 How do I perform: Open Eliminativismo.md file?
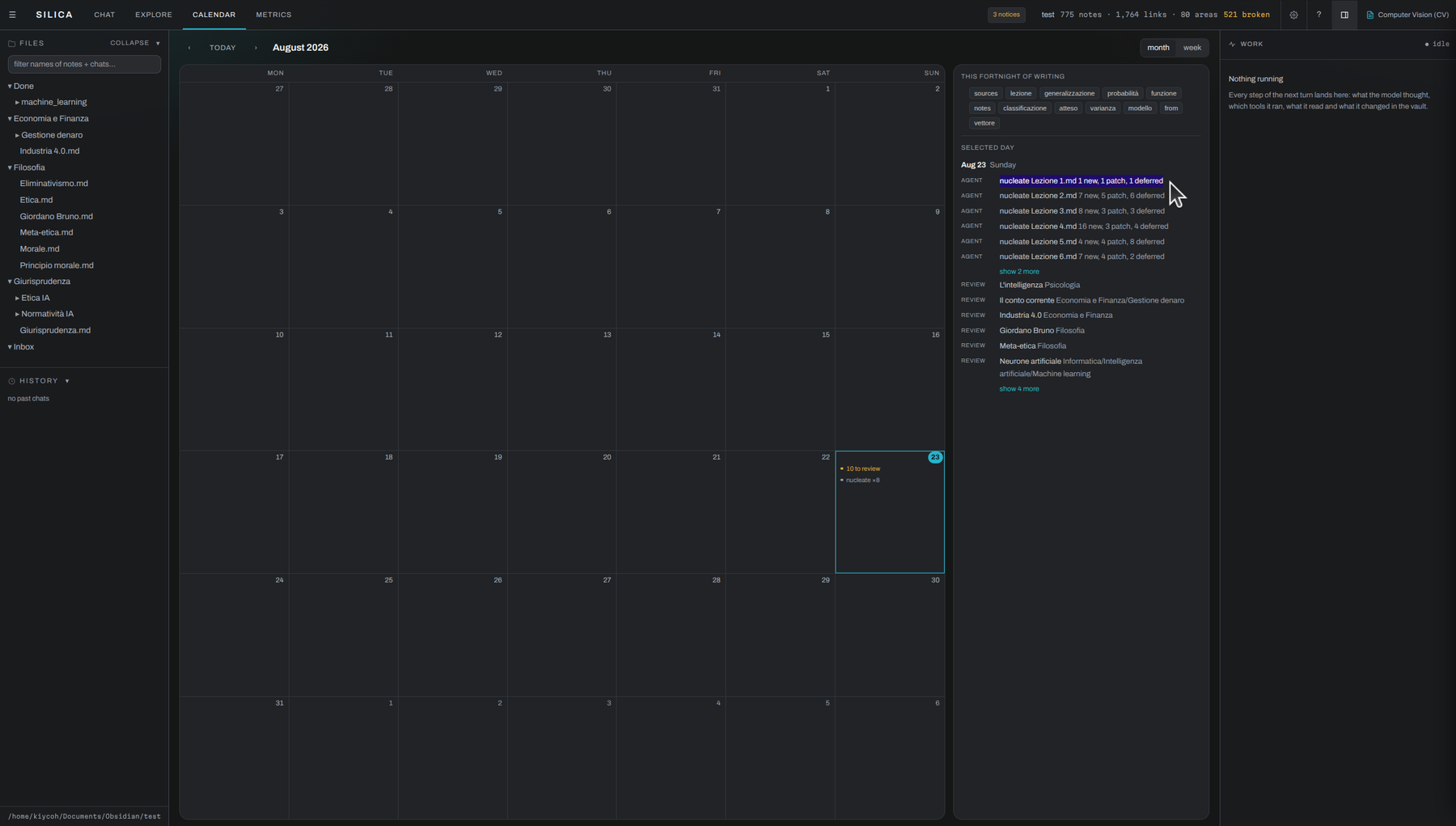click(54, 184)
